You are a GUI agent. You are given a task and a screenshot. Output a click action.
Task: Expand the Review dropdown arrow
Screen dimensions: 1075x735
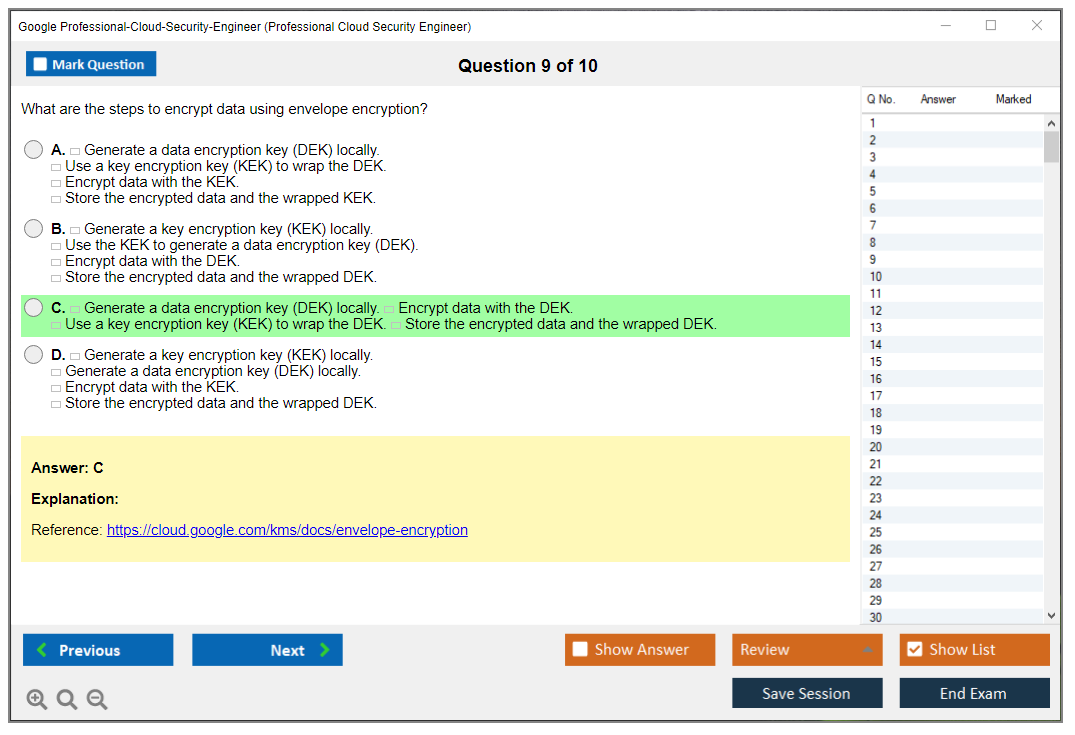[866, 650]
